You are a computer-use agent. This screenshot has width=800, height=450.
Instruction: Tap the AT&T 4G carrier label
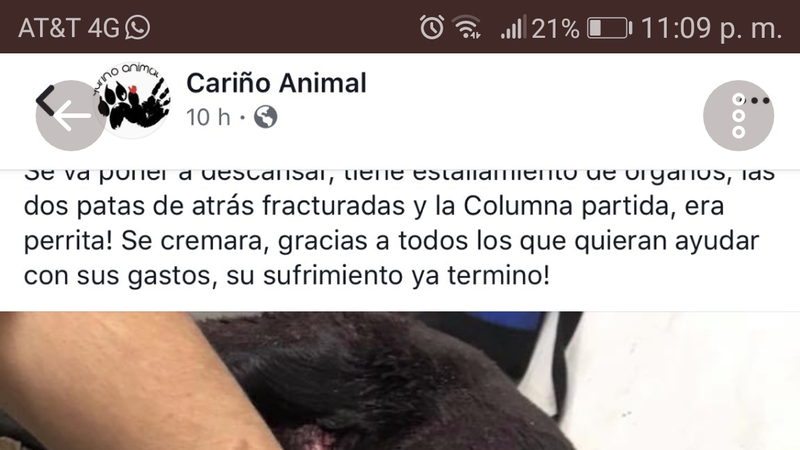click(x=69, y=28)
